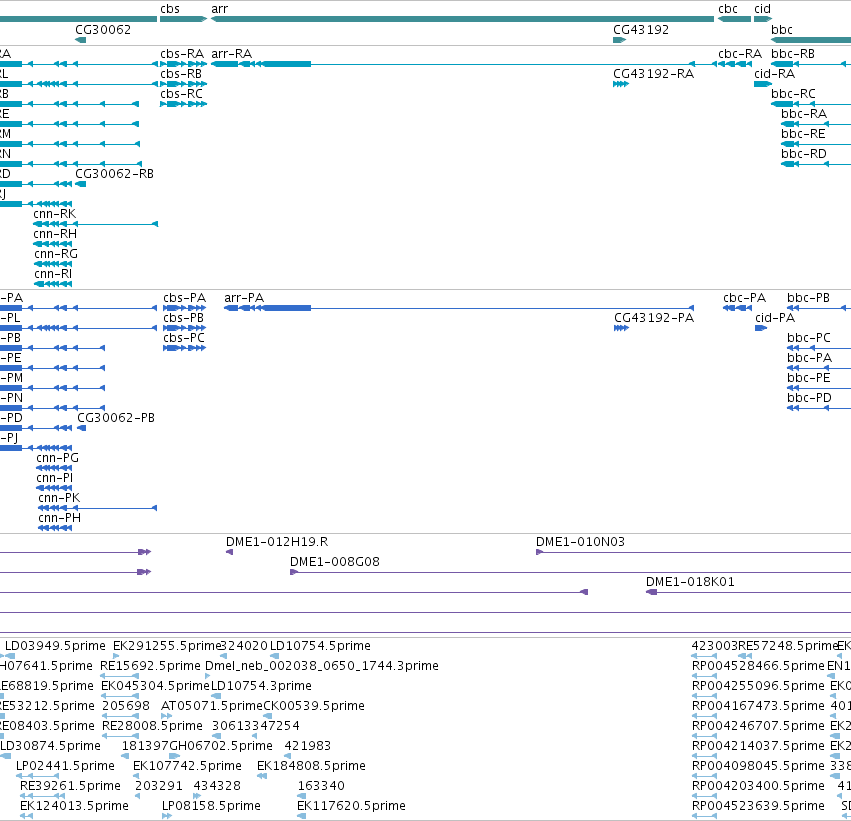Select the DME1-008G08 BAC label
The image size is (851, 821).
point(335,562)
